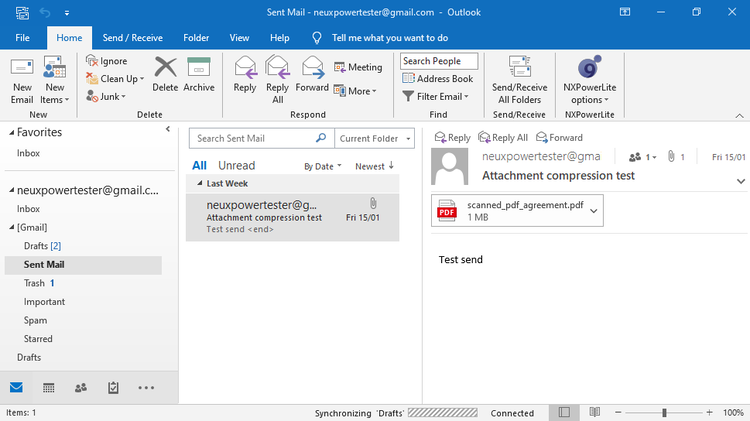The image size is (750, 421).
Task: Collapse the [Gmail] folder
Action: [x=11, y=228]
